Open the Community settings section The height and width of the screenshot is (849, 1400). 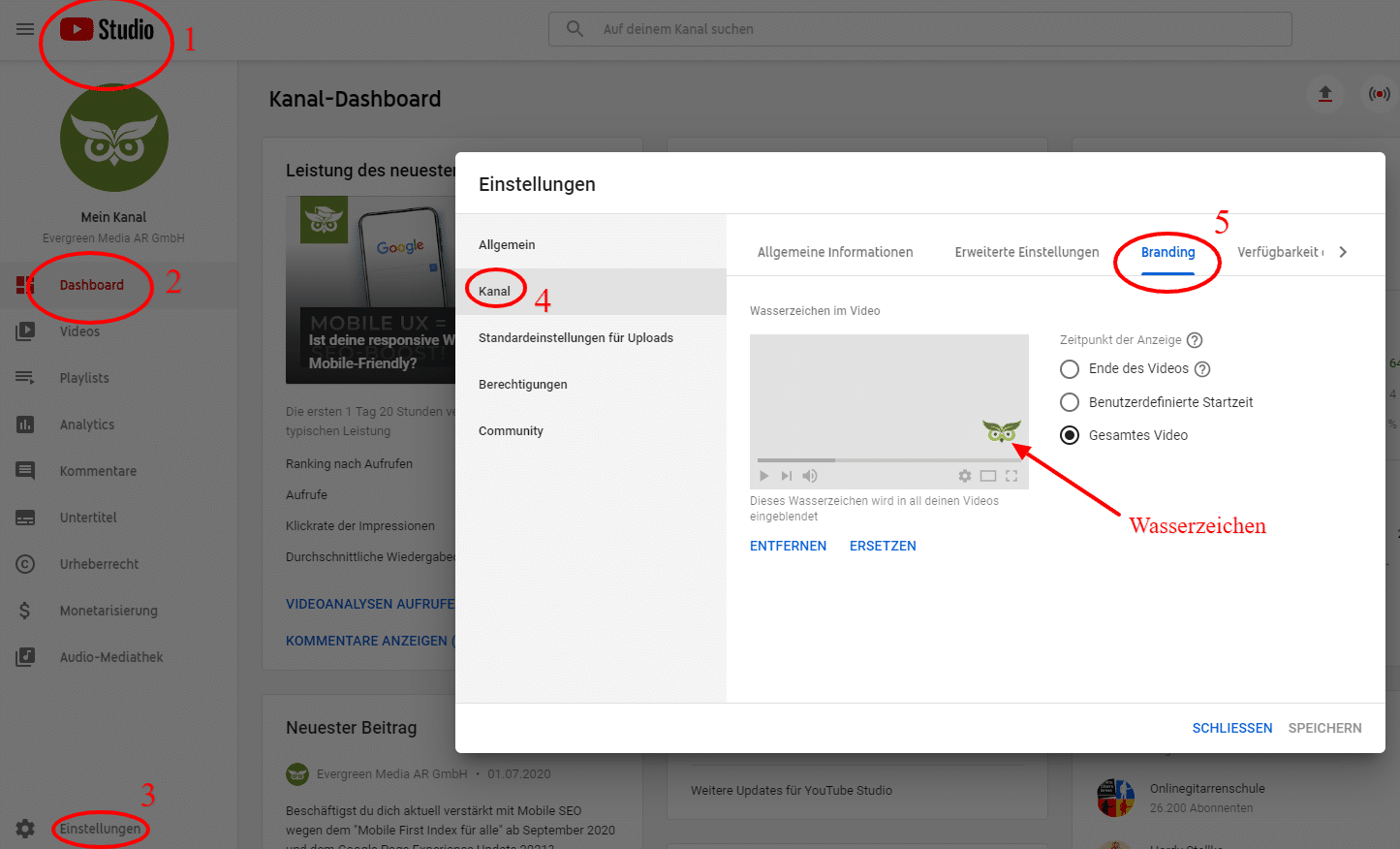(591, 431)
